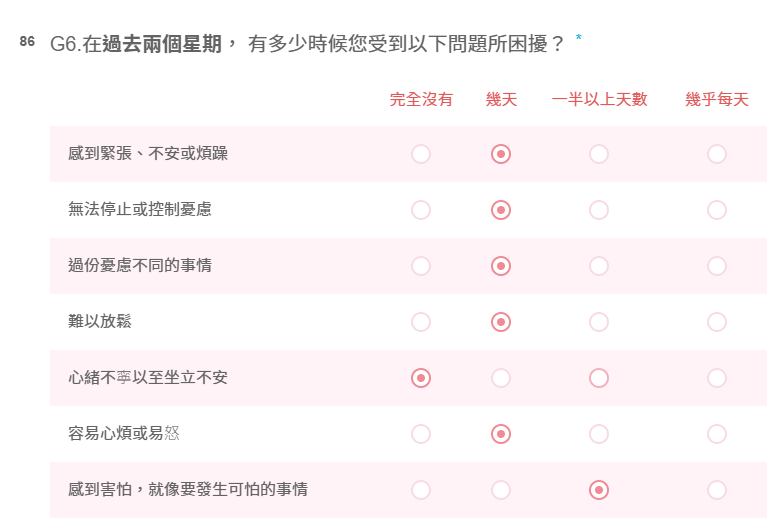Choose 完全沒有 for 容易心煩或易怒

click(421, 434)
